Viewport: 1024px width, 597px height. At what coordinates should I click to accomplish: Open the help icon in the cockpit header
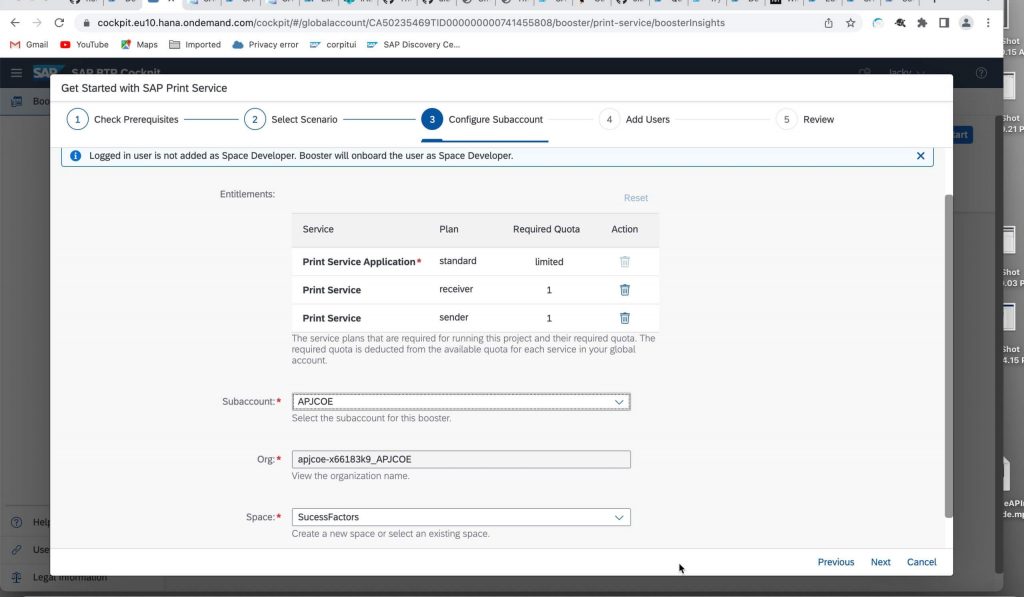[x=981, y=73]
